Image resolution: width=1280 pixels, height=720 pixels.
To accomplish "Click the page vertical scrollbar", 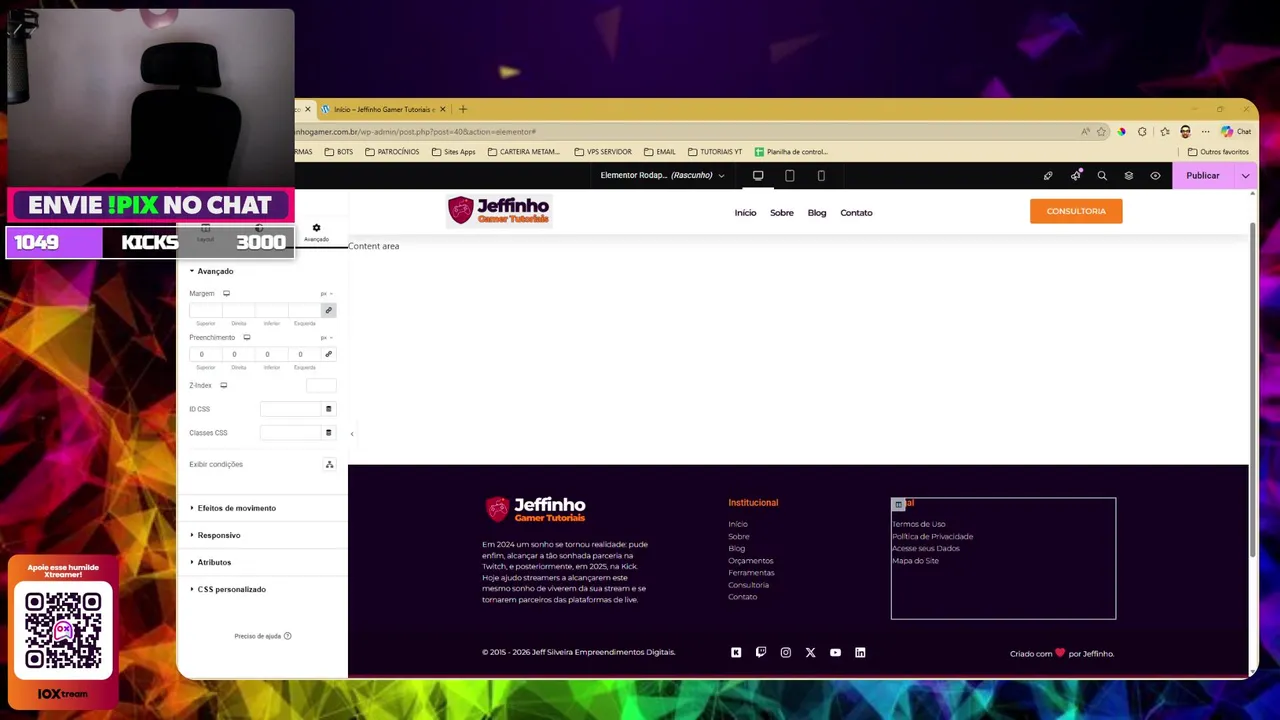I will (x=1253, y=390).
